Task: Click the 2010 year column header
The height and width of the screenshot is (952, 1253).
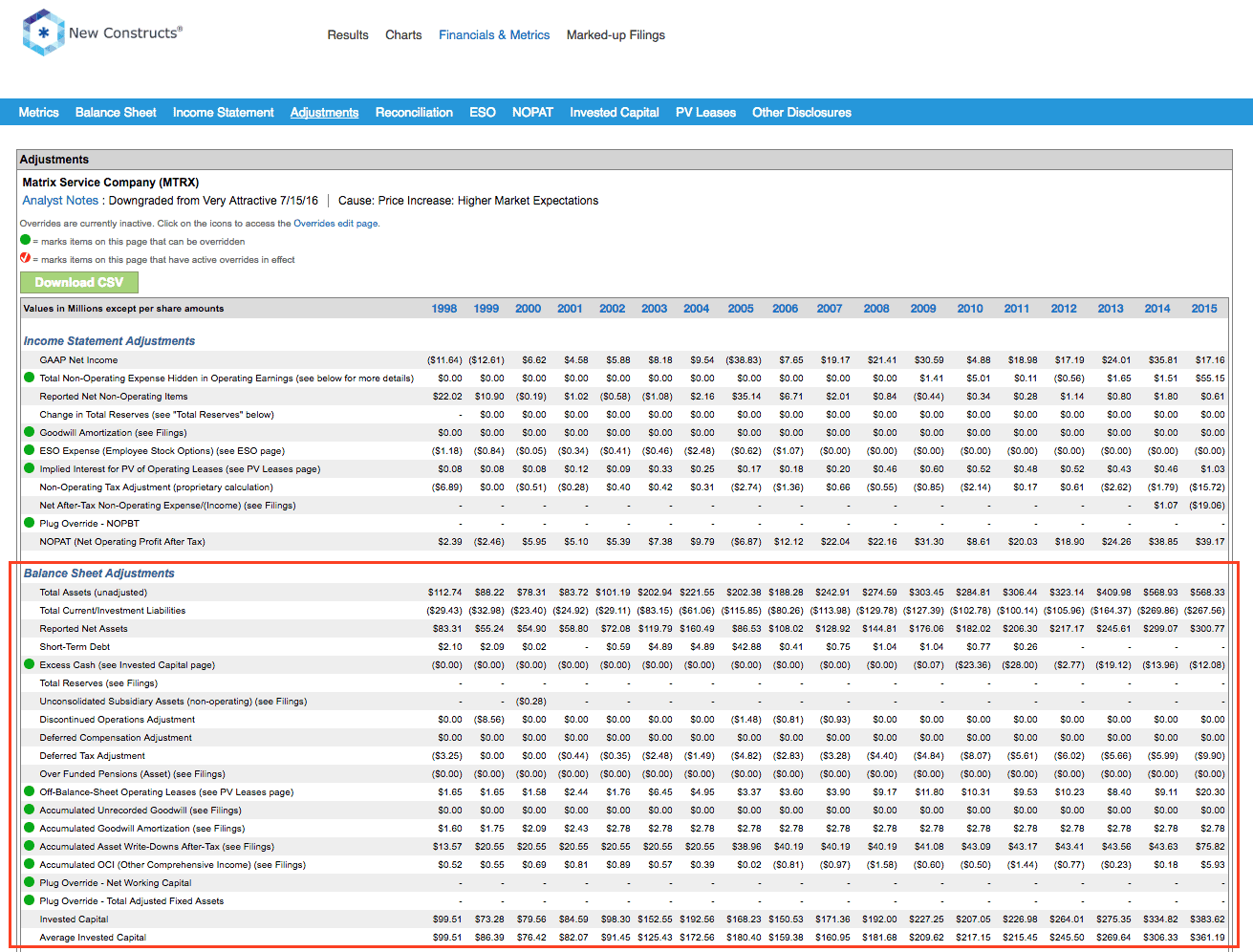Action: coord(970,309)
